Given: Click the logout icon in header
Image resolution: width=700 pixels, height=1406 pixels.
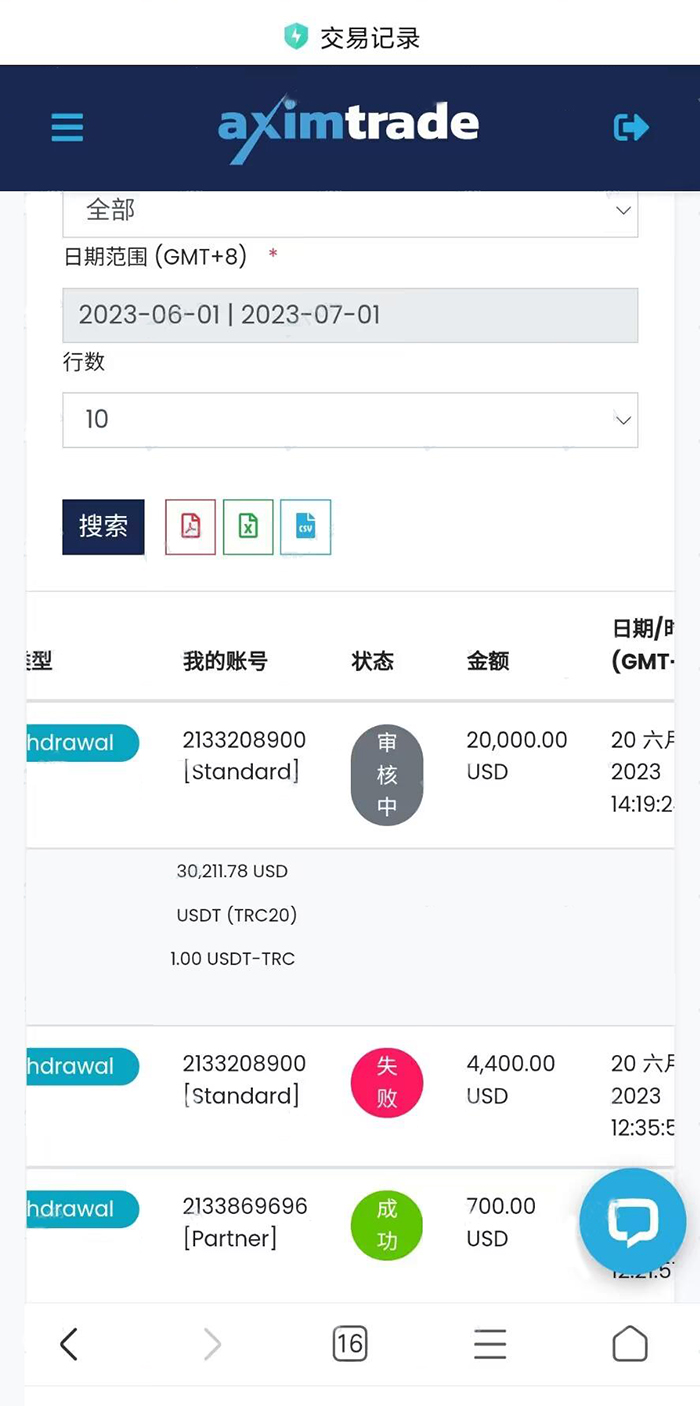Looking at the screenshot, I should [631, 127].
